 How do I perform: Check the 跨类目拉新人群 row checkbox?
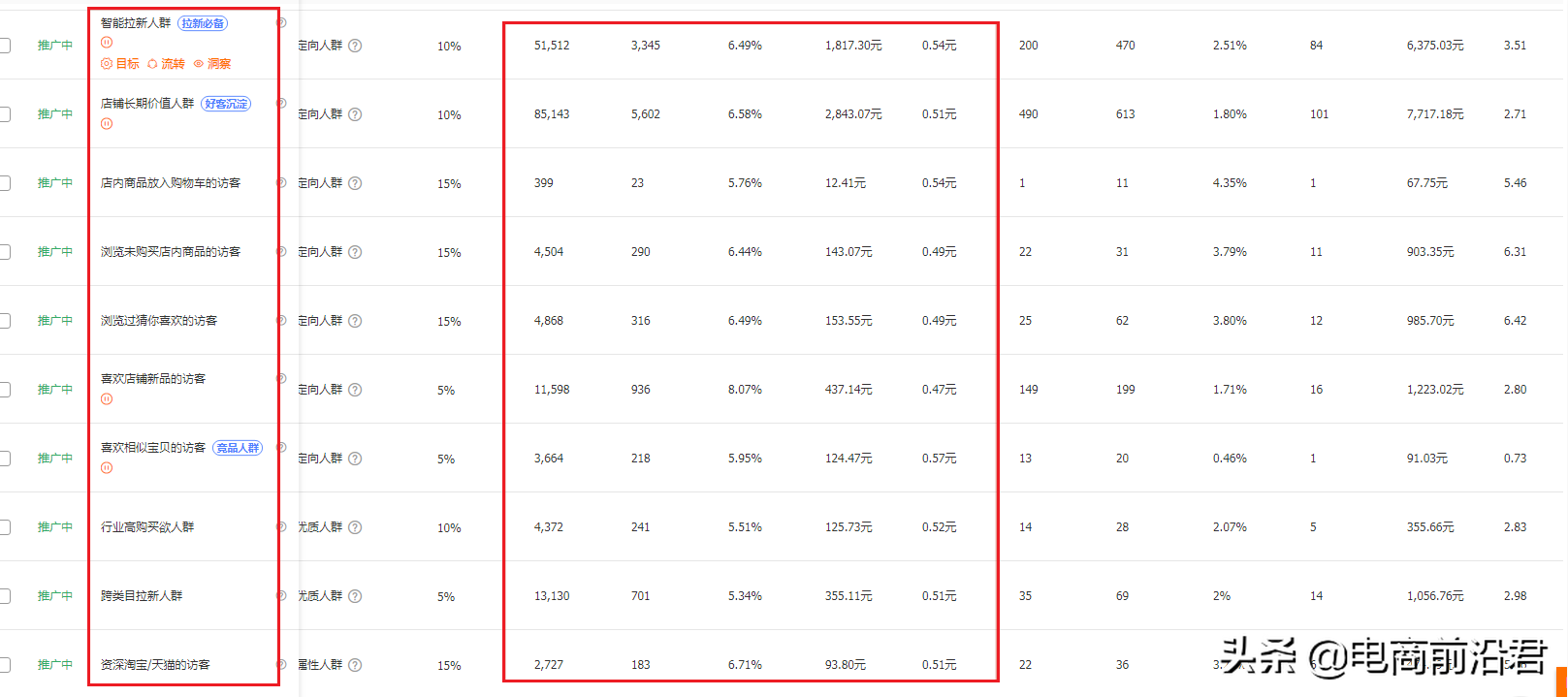(x=5, y=596)
